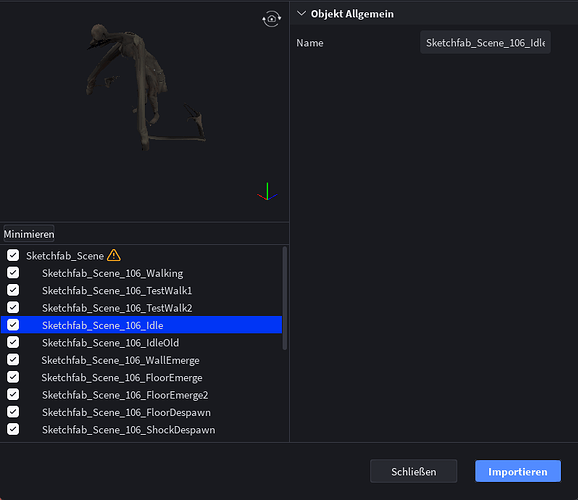Select the Sketchfab_Scene_106_FloorEmerge2 row
Viewport: 578px width, 500px height.
pyautogui.click(x=142, y=395)
